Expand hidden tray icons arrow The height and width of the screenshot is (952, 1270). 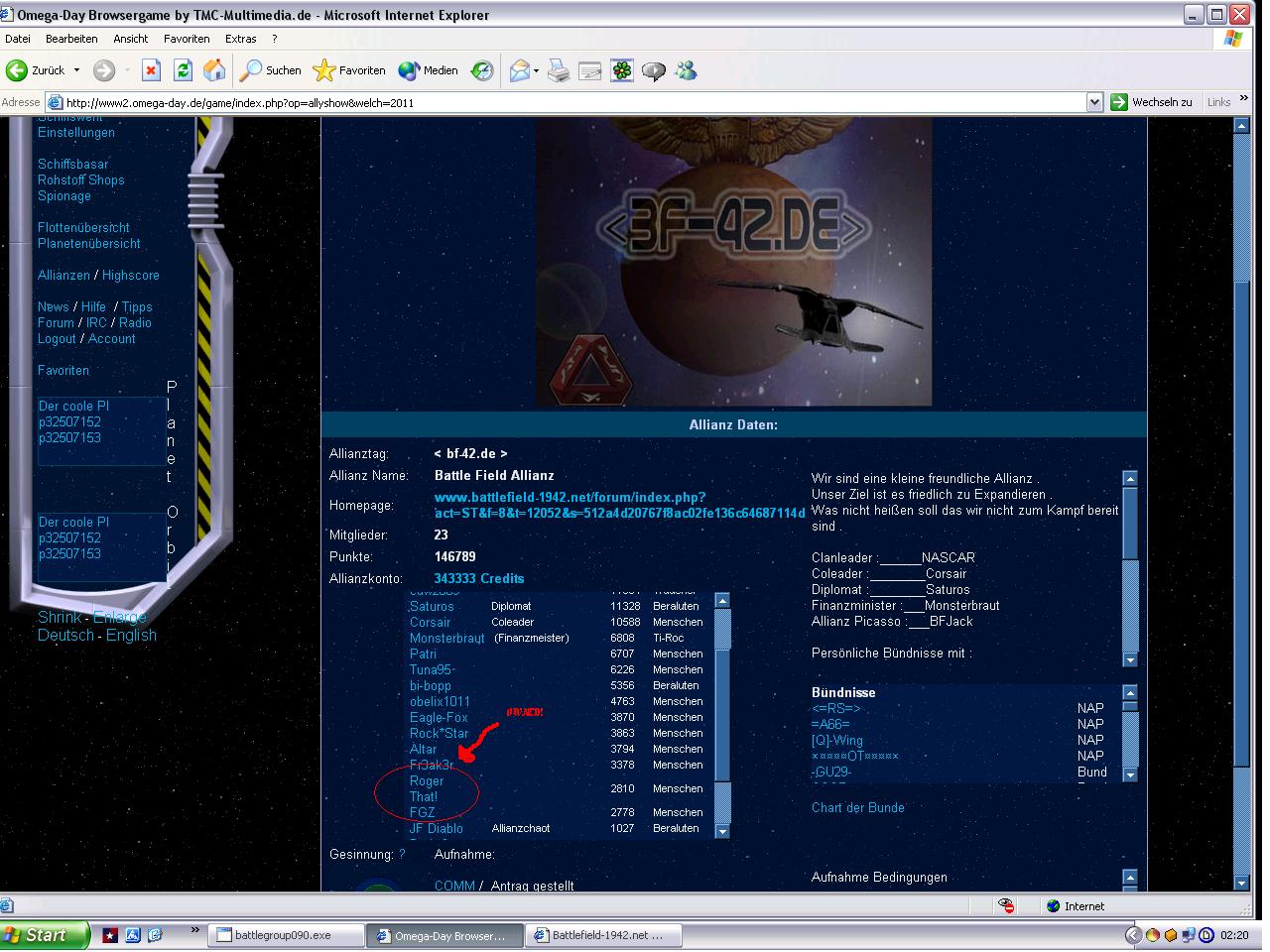coord(1132,935)
